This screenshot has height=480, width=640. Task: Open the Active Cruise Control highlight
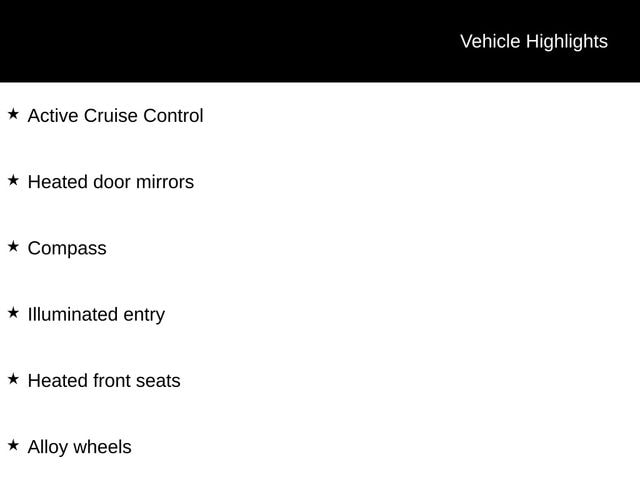[x=115, y=116]
